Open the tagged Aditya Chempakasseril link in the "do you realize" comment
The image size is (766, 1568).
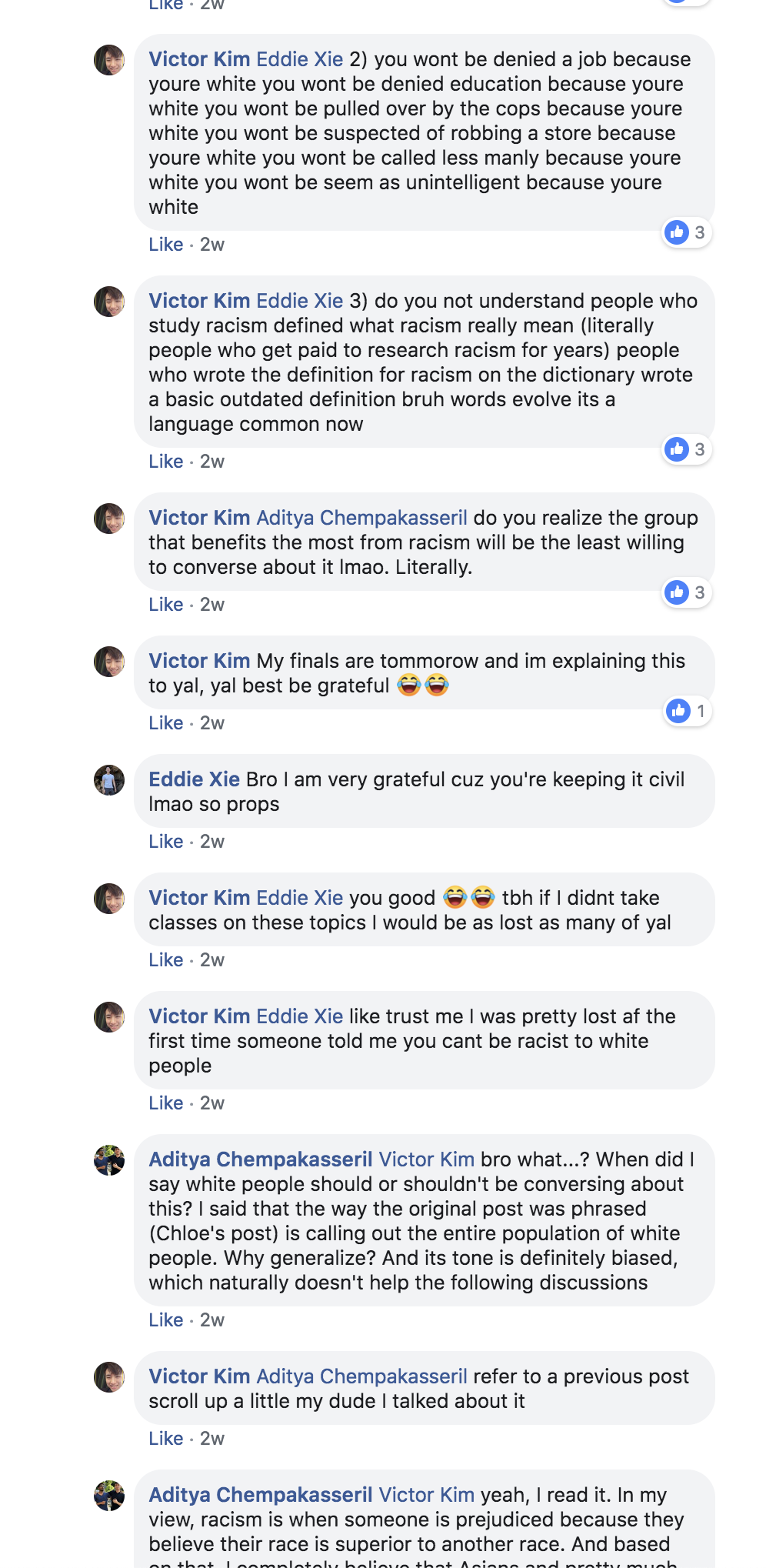point(361,518)
